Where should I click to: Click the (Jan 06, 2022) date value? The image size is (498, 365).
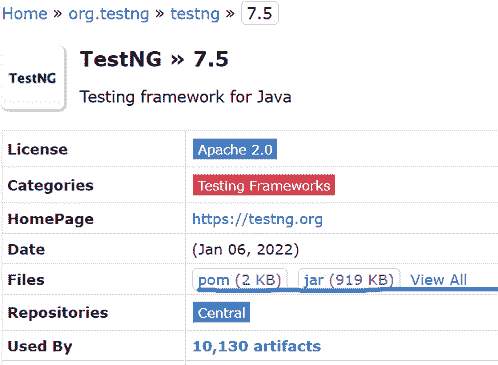(246, 250)
